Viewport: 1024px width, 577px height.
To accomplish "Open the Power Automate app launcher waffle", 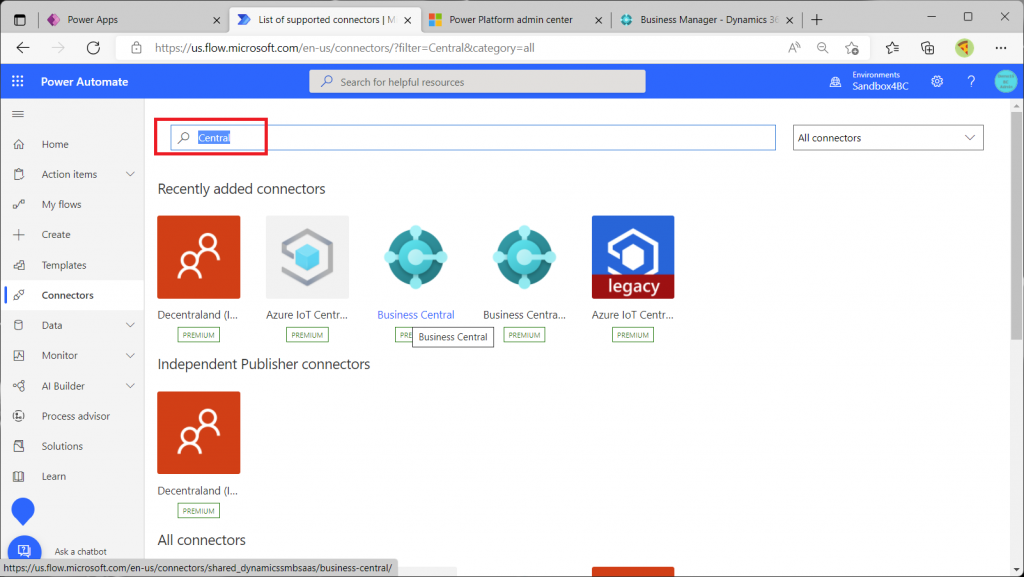I will coord(18,82).
